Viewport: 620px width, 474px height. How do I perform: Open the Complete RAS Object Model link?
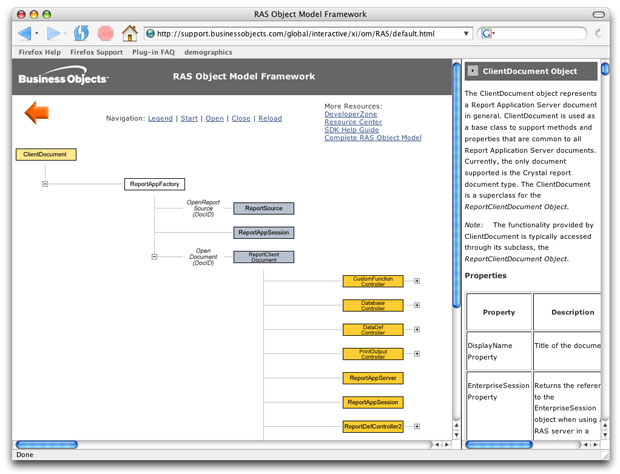pyautogui.click(x=373, y=138)
